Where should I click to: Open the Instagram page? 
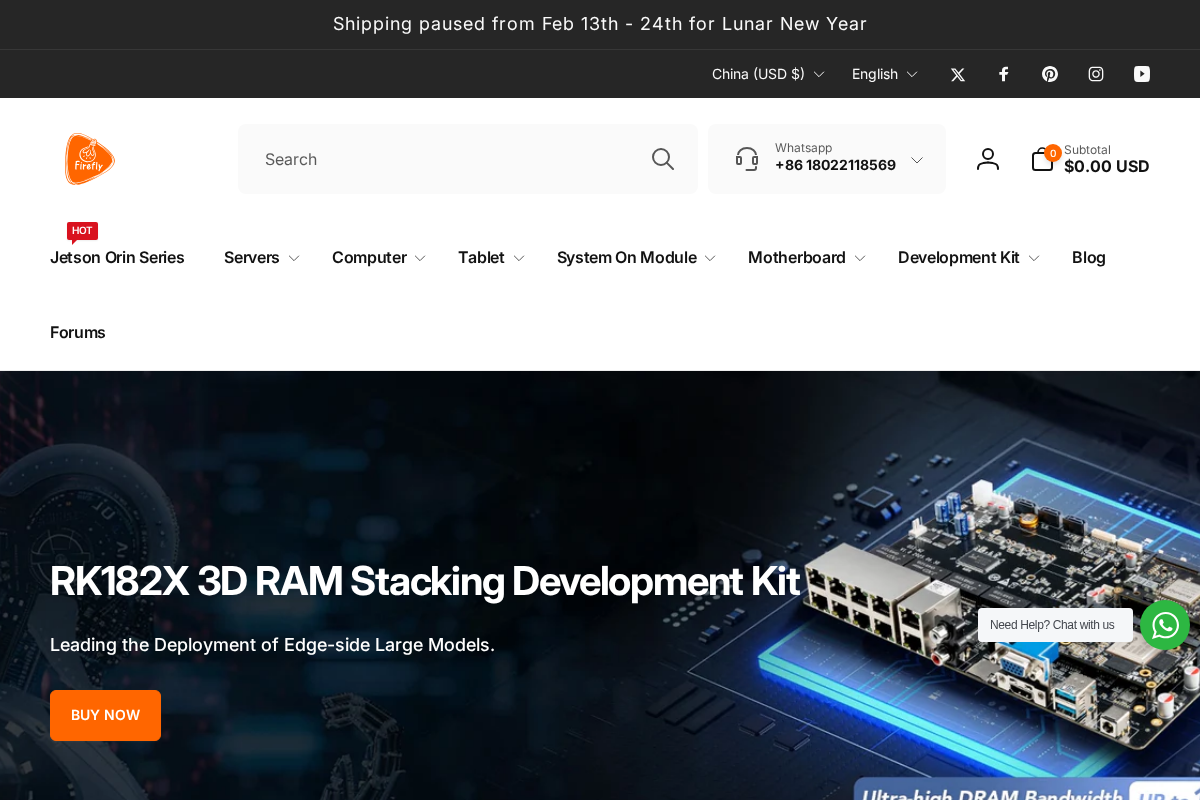pyautogui.click(x=1095, y=74)
